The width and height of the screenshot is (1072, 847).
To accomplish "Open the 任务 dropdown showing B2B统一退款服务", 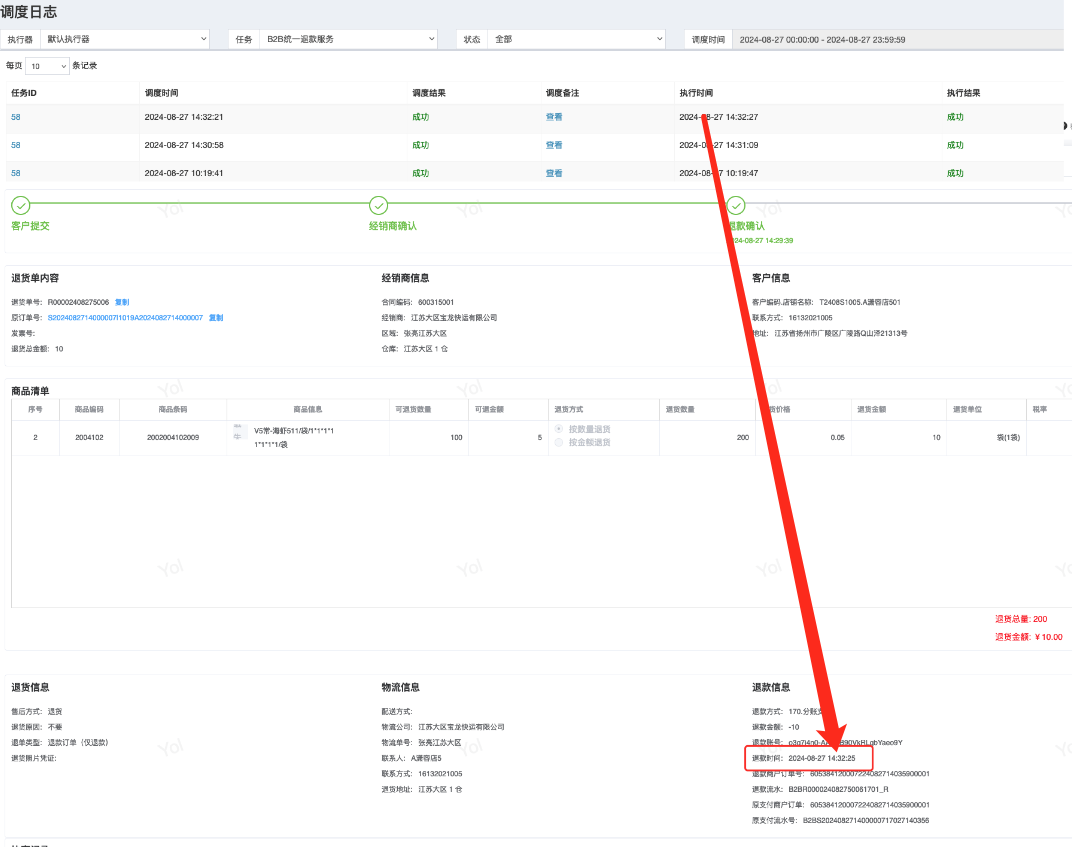I will (x=347, y=39).
